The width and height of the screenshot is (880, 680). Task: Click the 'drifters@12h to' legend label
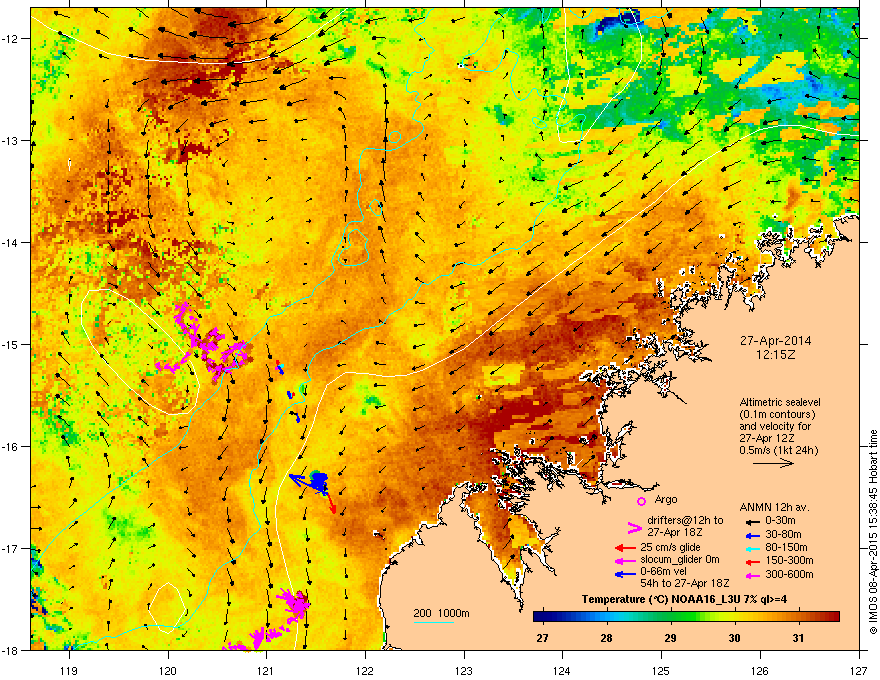(x=685, y=521)
